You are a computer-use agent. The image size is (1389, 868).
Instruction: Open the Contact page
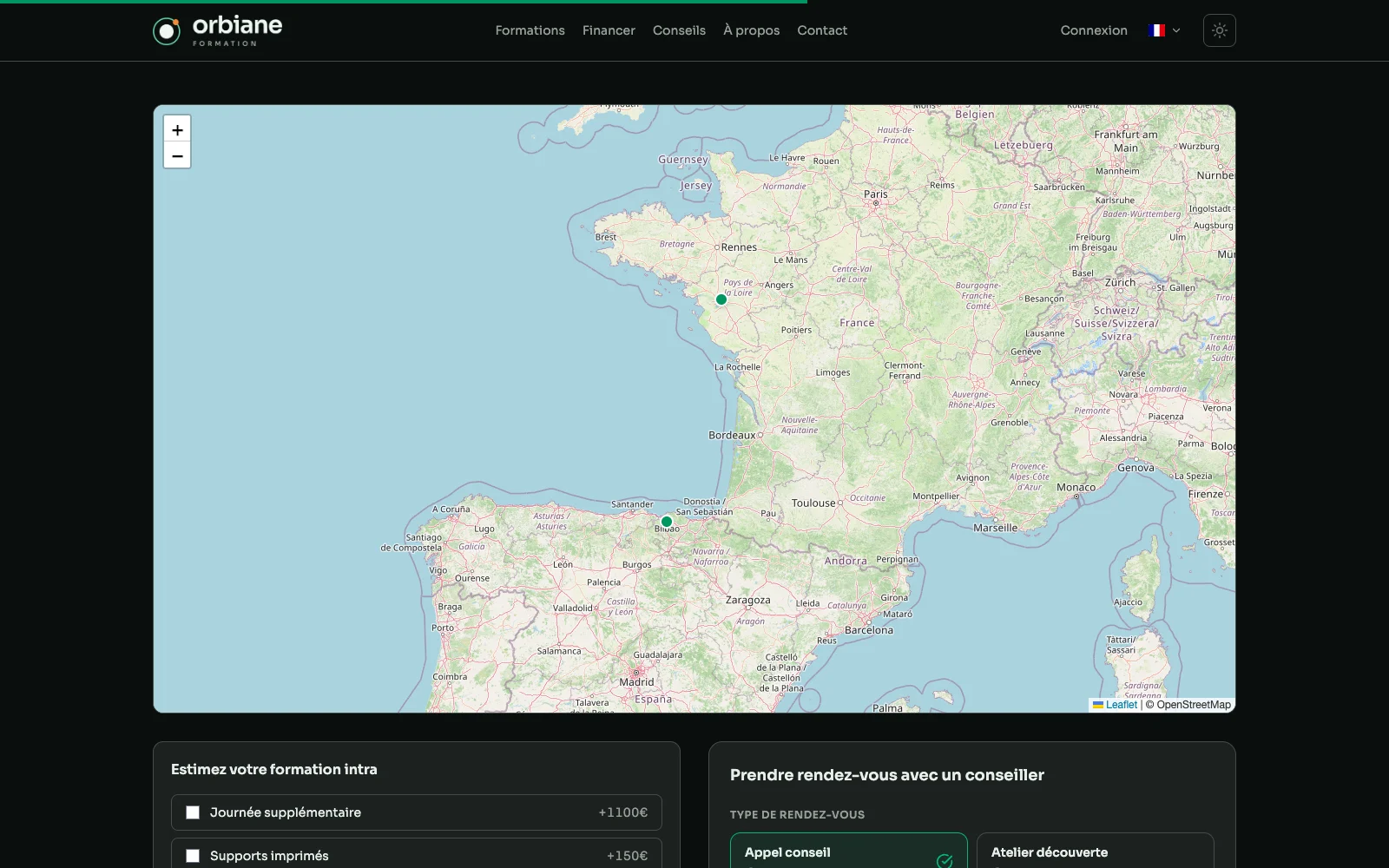pyautogui.click(x=822, y=30)
